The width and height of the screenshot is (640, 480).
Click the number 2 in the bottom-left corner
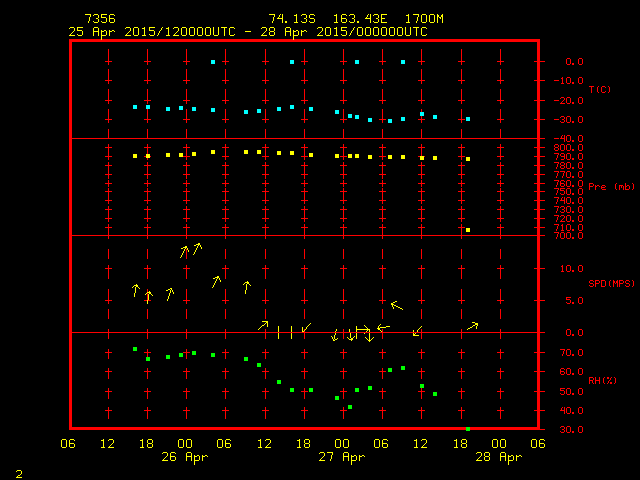click(18, 472)
